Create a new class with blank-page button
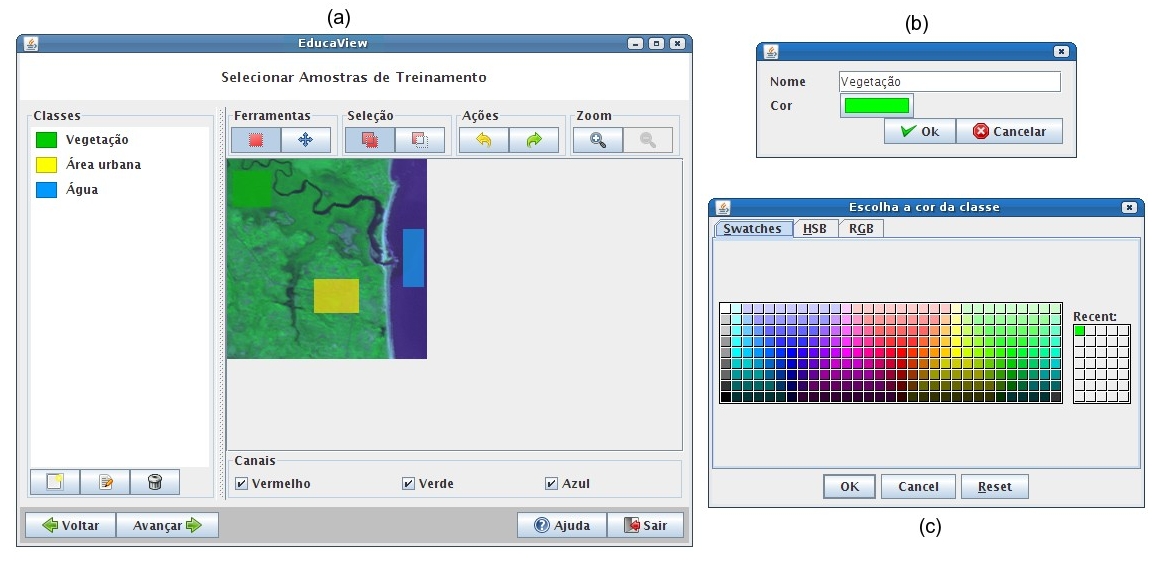The height and width of the screenshot is (564, 1164). tap(55, 482)
